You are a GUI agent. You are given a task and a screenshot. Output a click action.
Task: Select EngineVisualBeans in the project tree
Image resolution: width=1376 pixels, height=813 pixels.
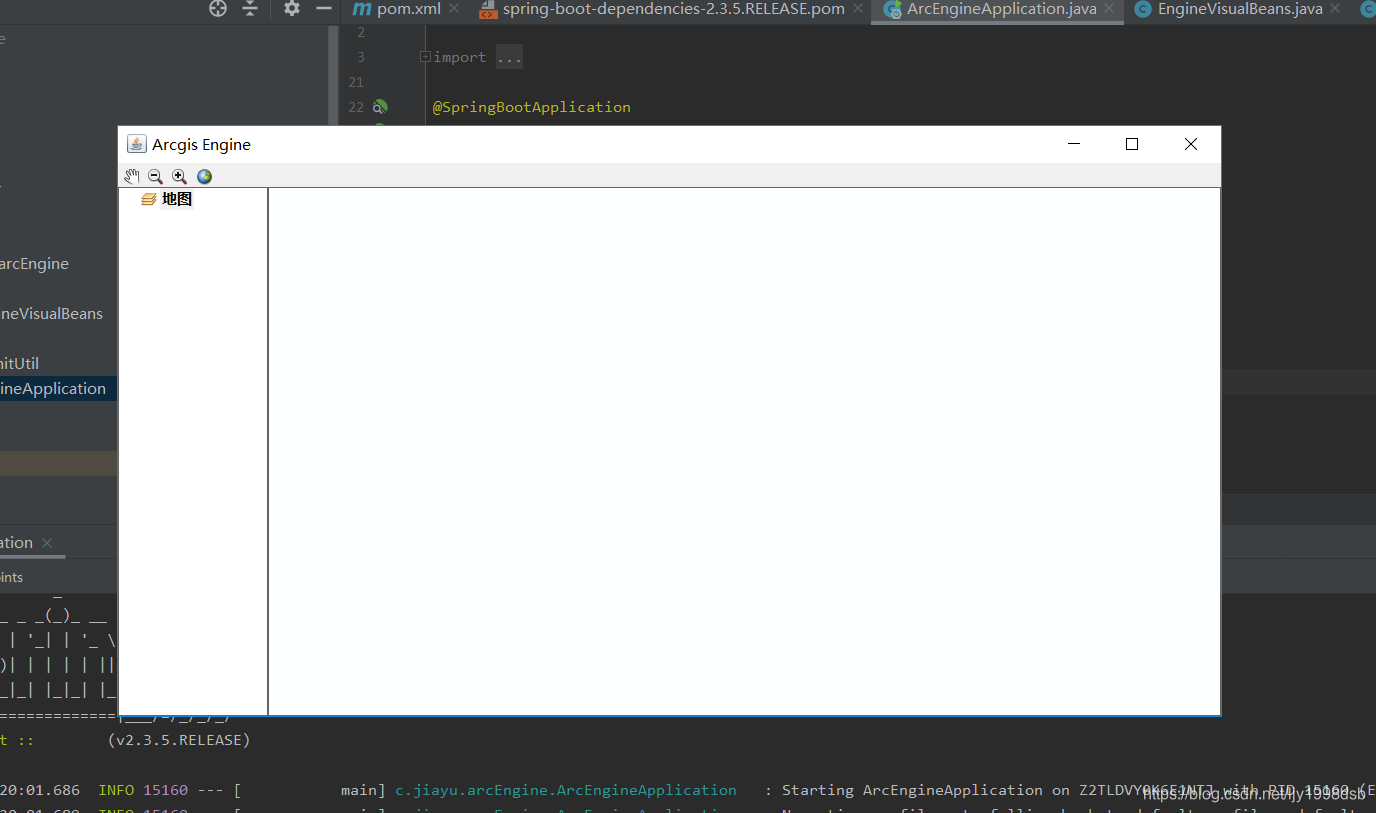click(x=51, y=313)
